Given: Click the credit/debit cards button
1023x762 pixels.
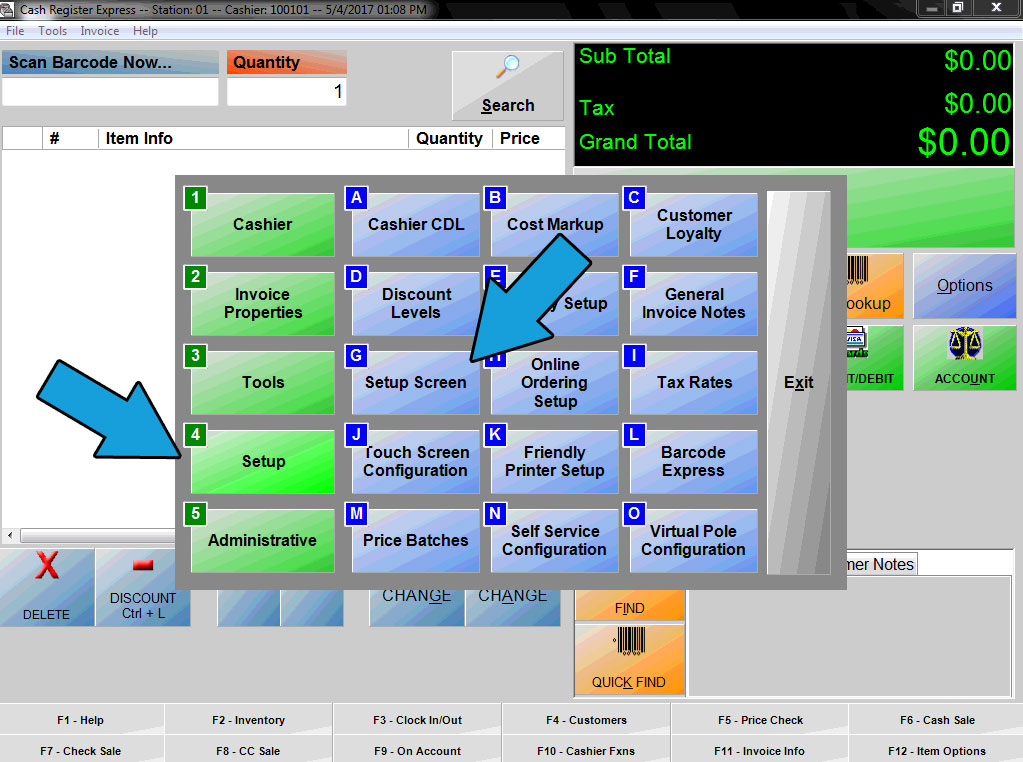Looking at the screenshot, I should pos(874,358).
